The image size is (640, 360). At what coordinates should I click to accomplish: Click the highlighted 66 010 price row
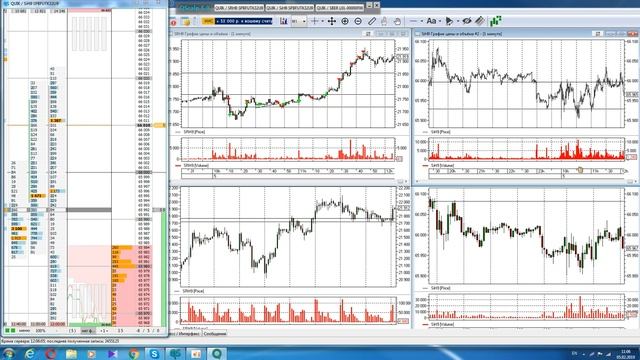click(144, 125)
